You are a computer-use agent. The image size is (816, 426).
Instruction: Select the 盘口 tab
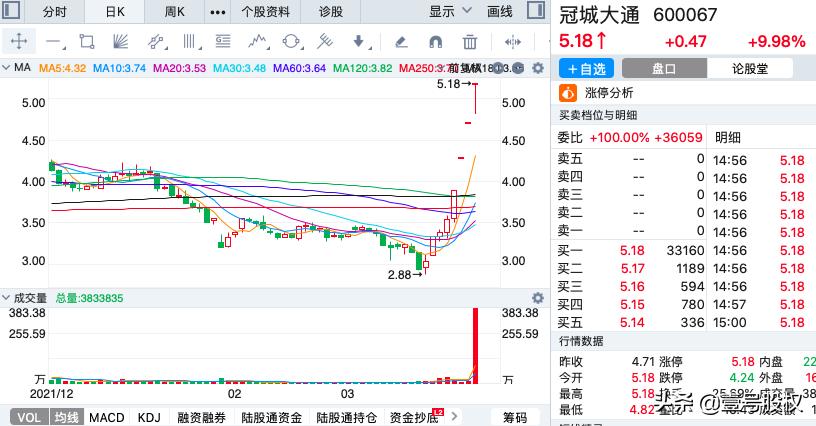[x=664, y=68]
